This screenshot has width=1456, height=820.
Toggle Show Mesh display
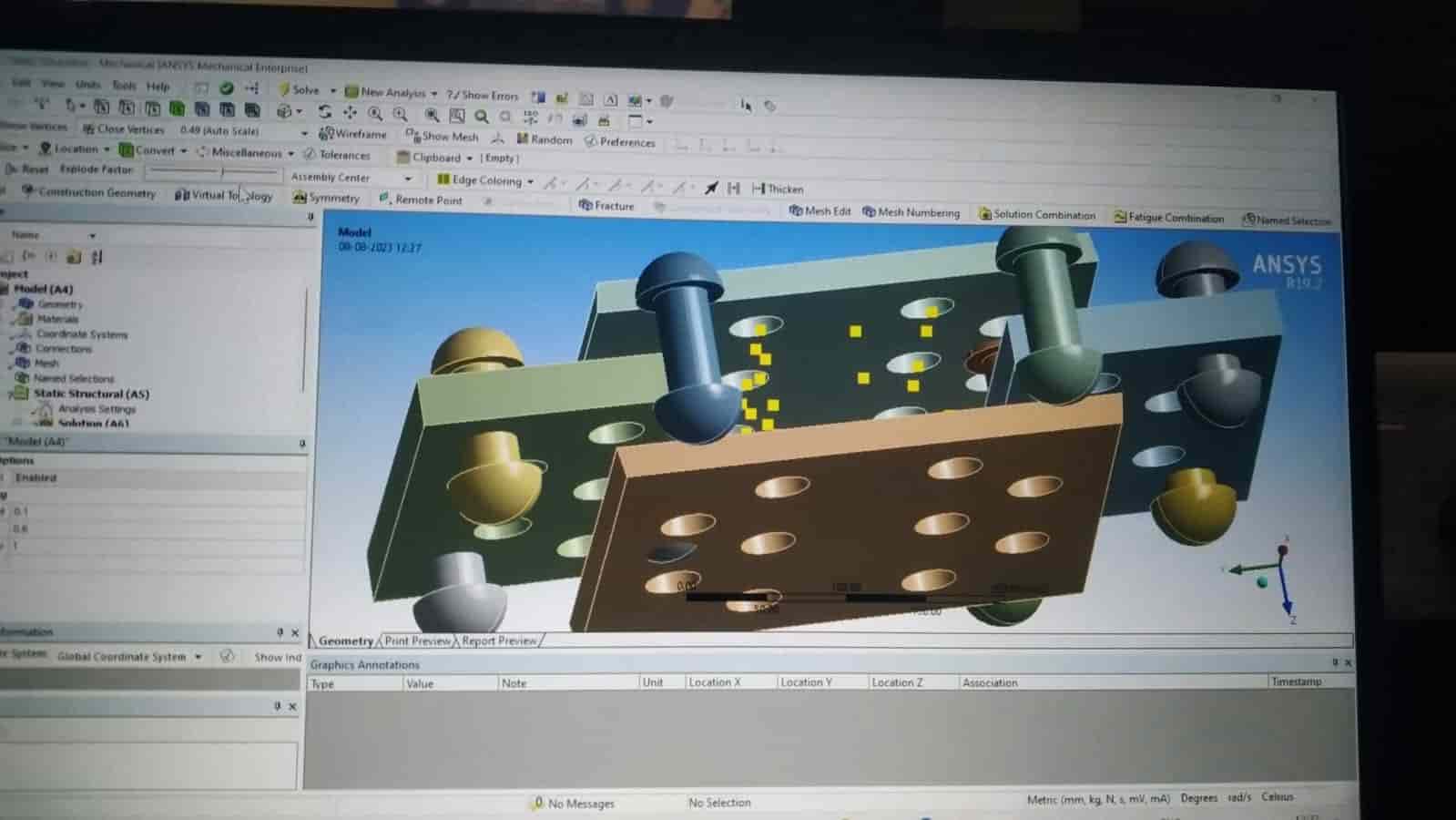coord(442,137)
